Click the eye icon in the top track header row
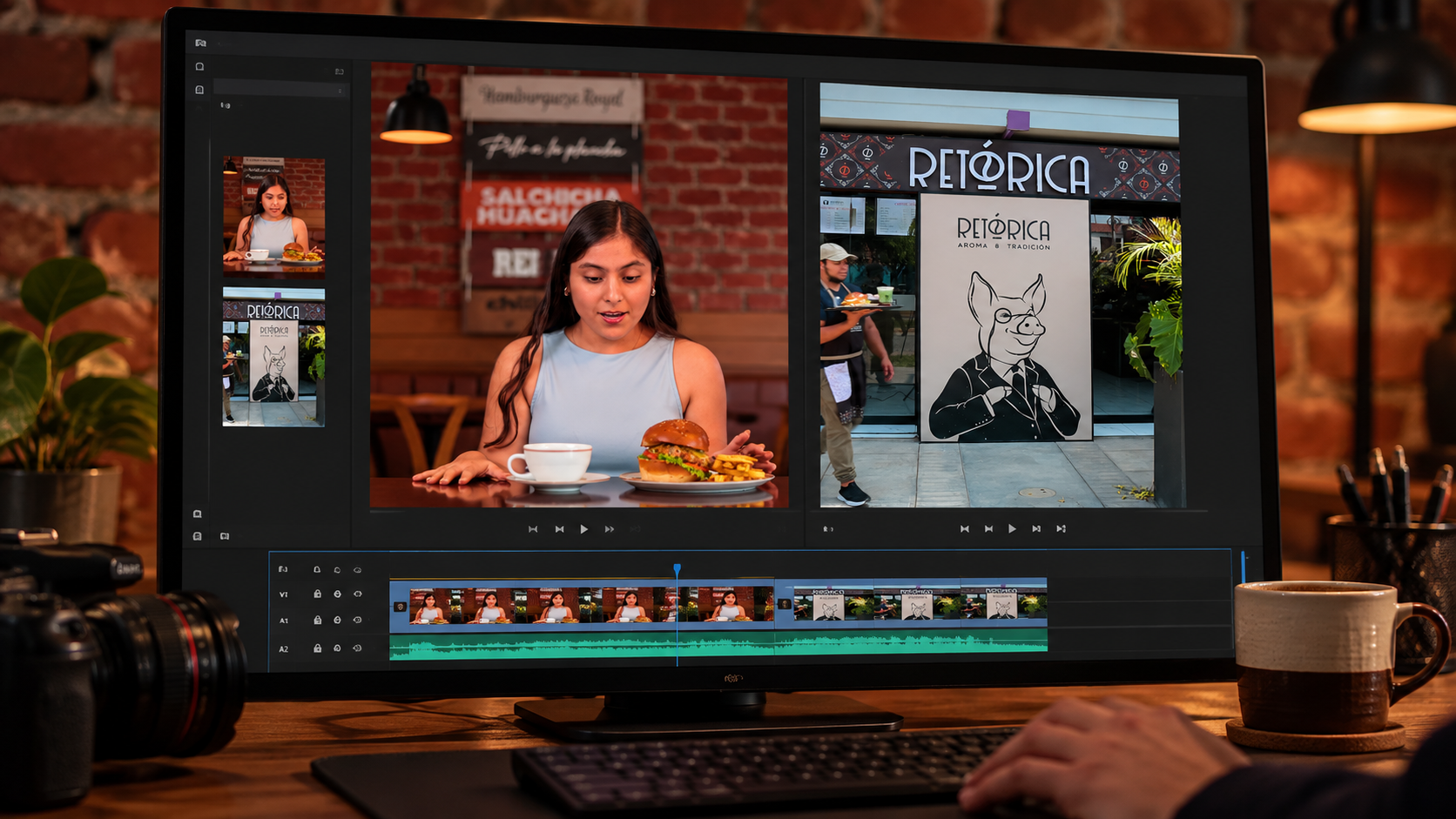 pyautogui.click(x=357, y=570)
